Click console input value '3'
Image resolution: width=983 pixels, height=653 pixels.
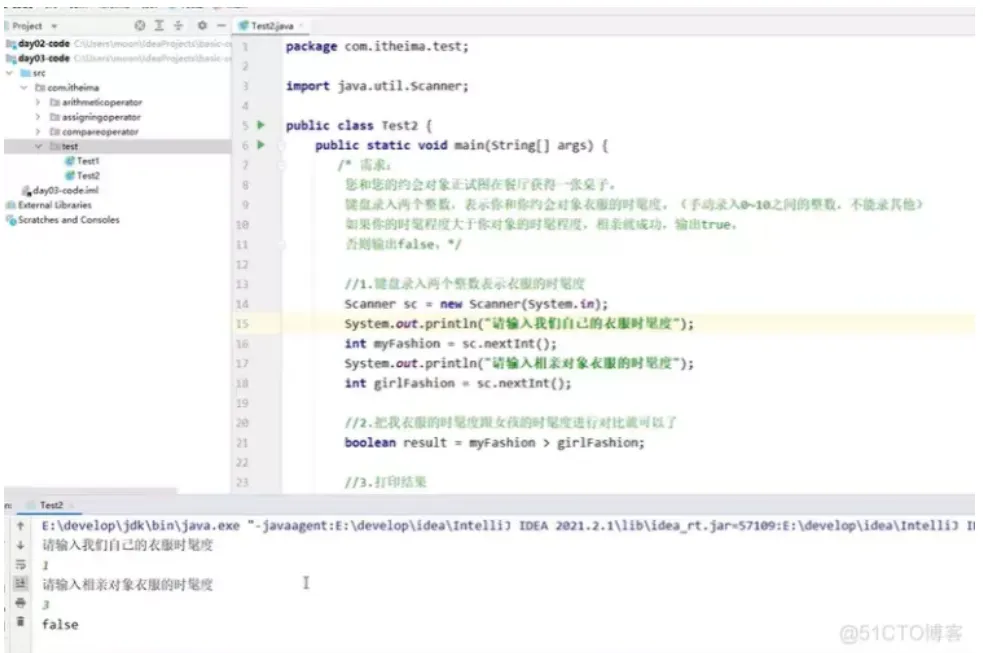pos(46,605)
